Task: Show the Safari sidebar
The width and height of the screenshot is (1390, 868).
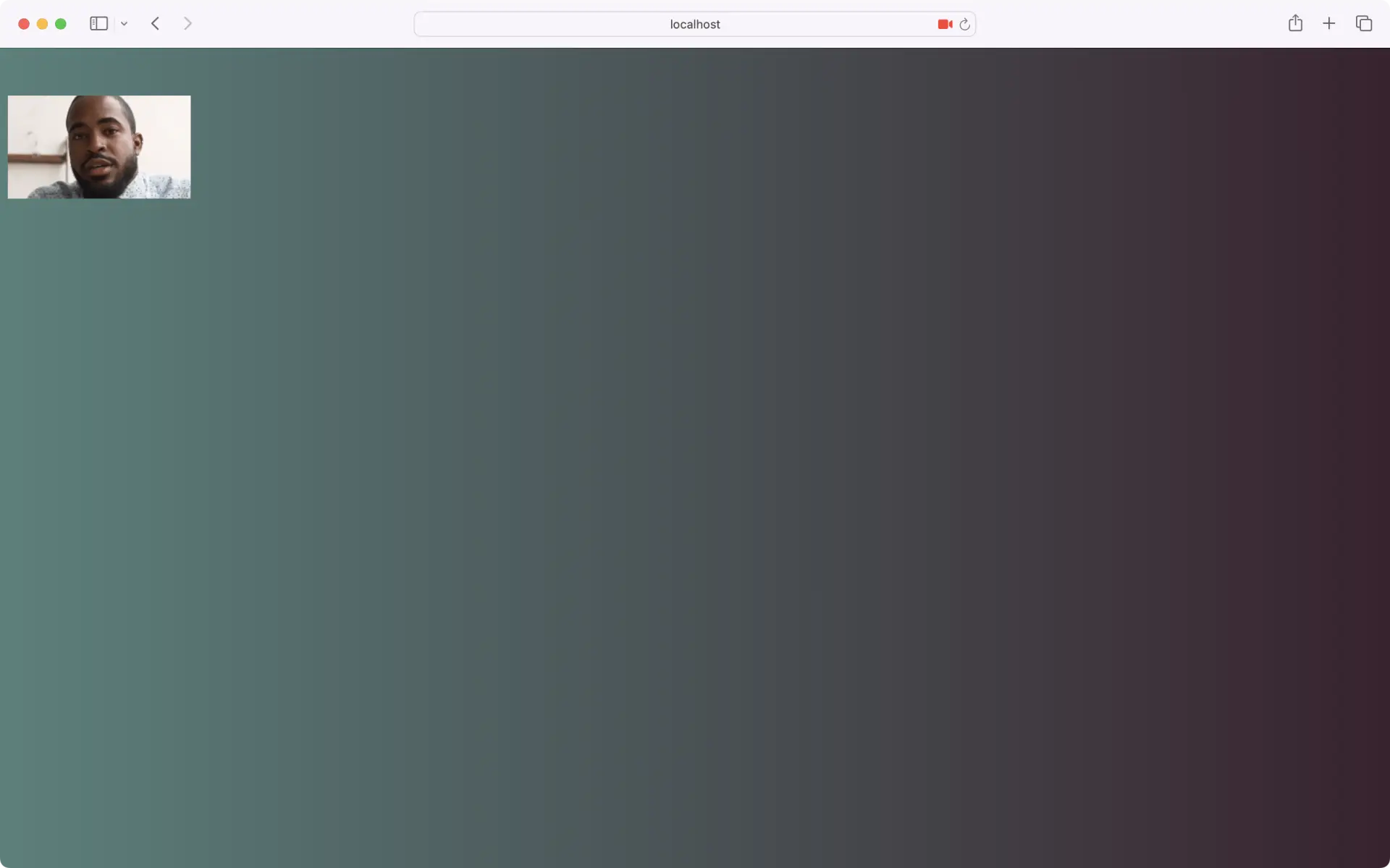Action: click(x=98, y=24)
